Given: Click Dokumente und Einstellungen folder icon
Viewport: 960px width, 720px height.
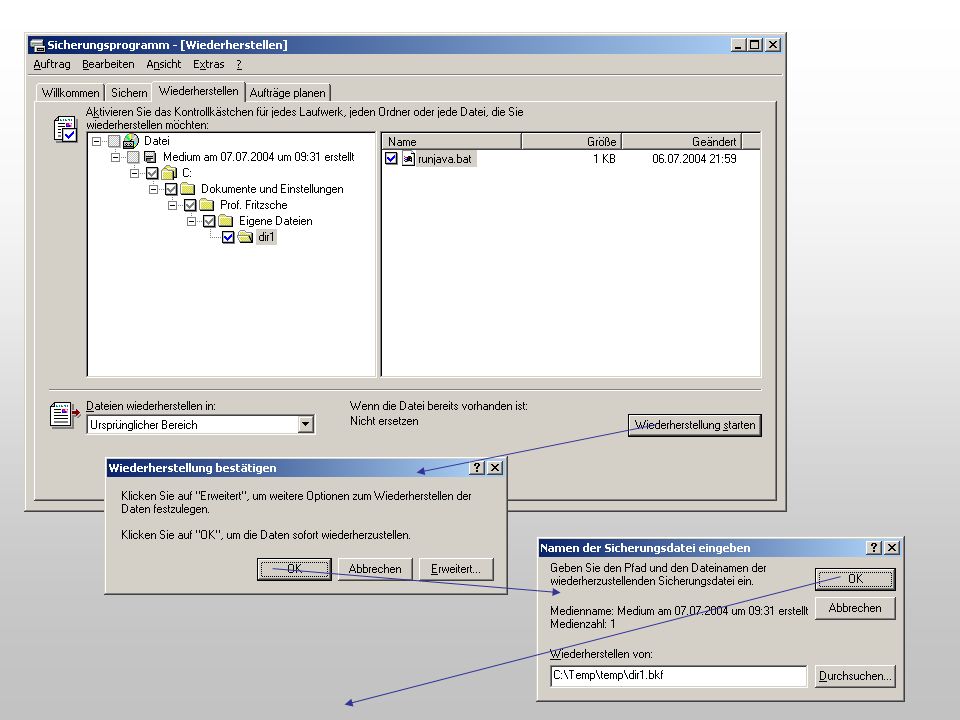Looking at the screenshot, I should 188,189.
